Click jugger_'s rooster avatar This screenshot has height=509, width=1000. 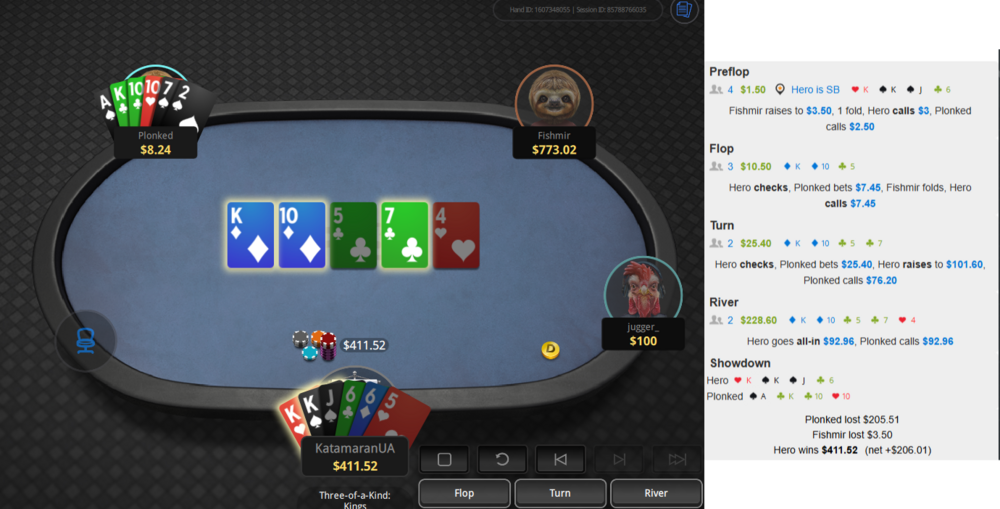point(643,288)
